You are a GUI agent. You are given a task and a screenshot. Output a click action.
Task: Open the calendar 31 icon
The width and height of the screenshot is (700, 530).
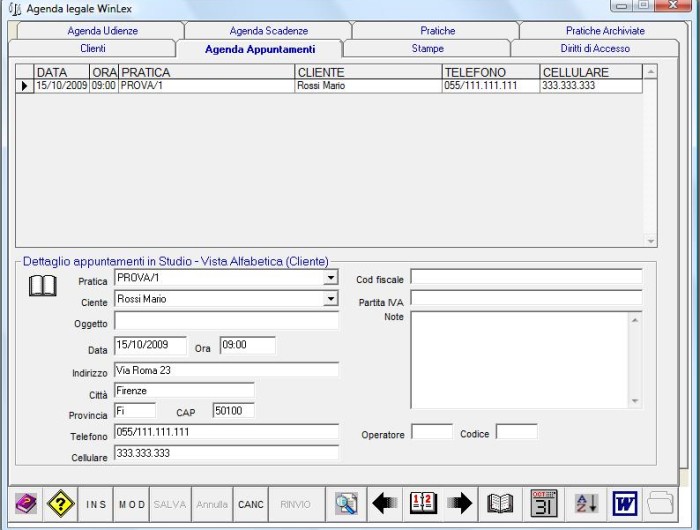click(x=543, y=504)
